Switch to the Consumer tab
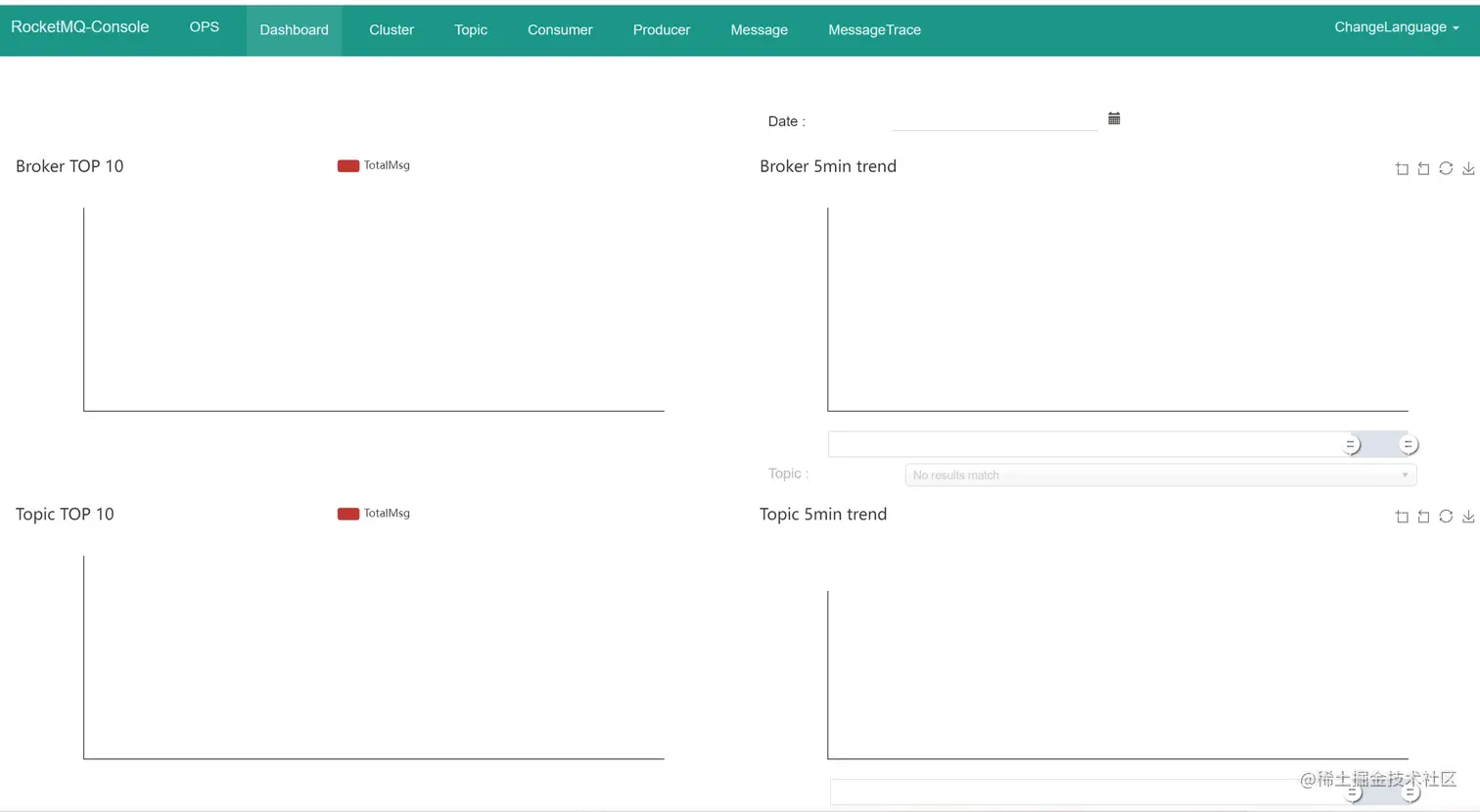The image size is (1480, 812). click(x=560, y=30)
